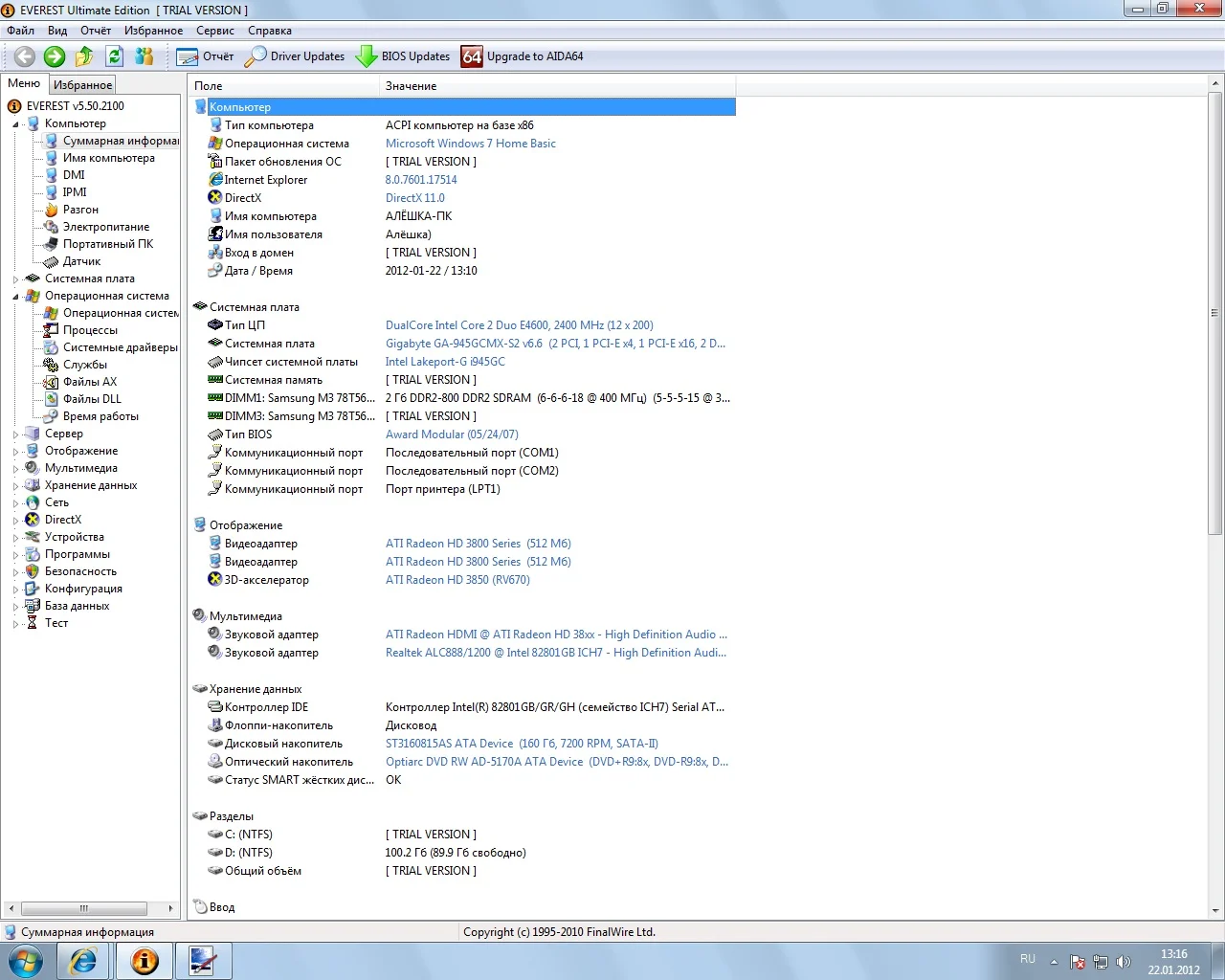Click the Конфигурация icon in the tree
Viewport: 1225px width, 980px height.
33,589
